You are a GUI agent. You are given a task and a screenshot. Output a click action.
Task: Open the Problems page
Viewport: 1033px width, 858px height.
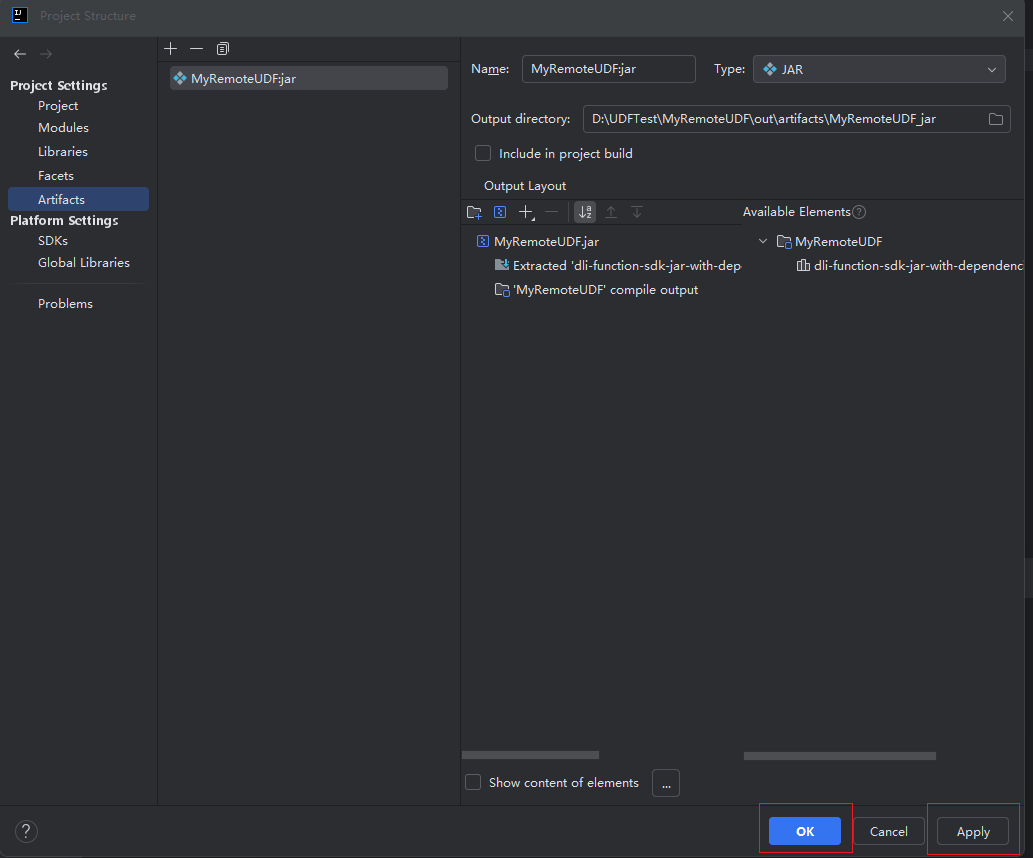(65, 304)
